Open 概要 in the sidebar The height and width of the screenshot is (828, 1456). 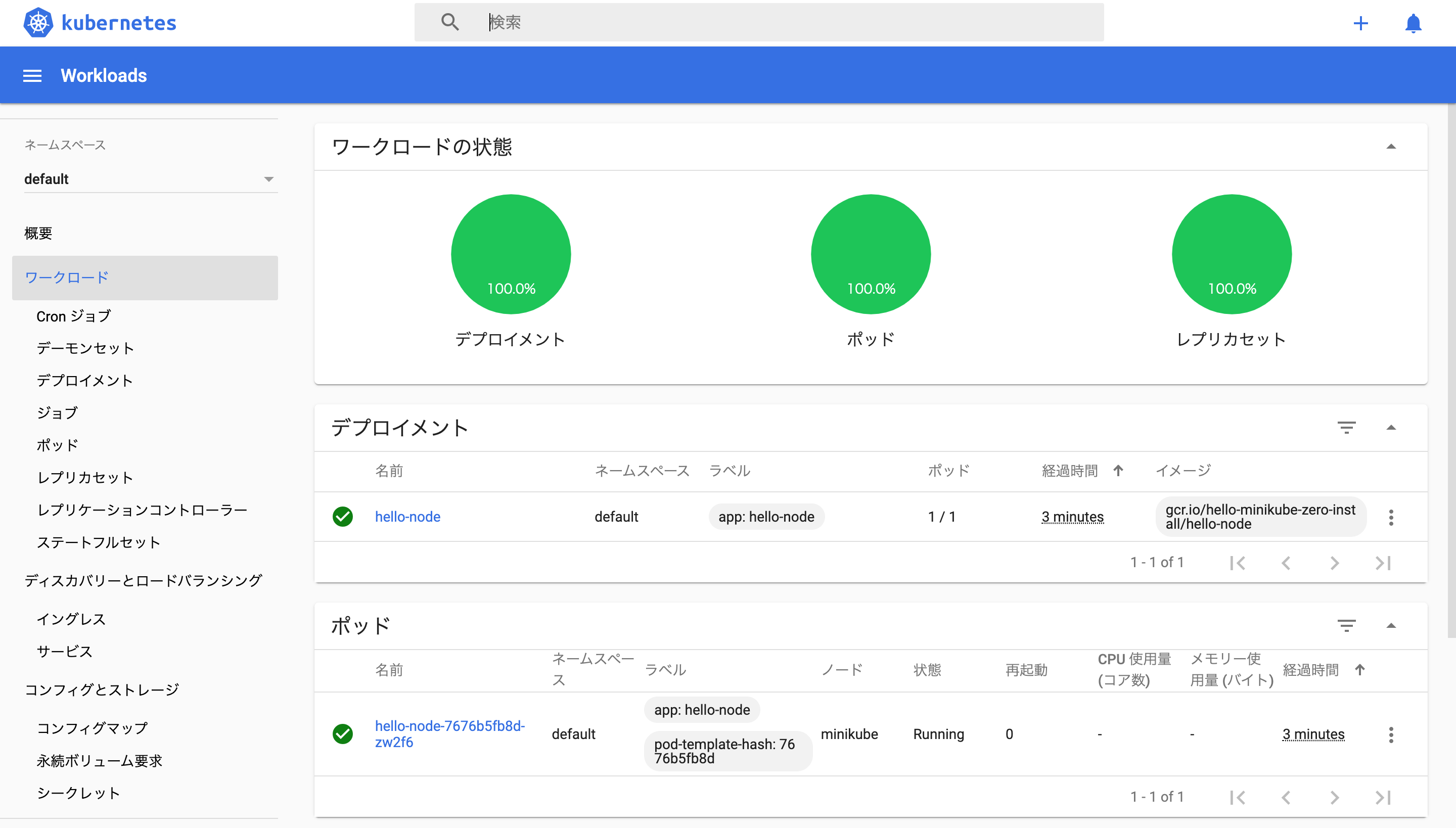(x=38, y=233)
